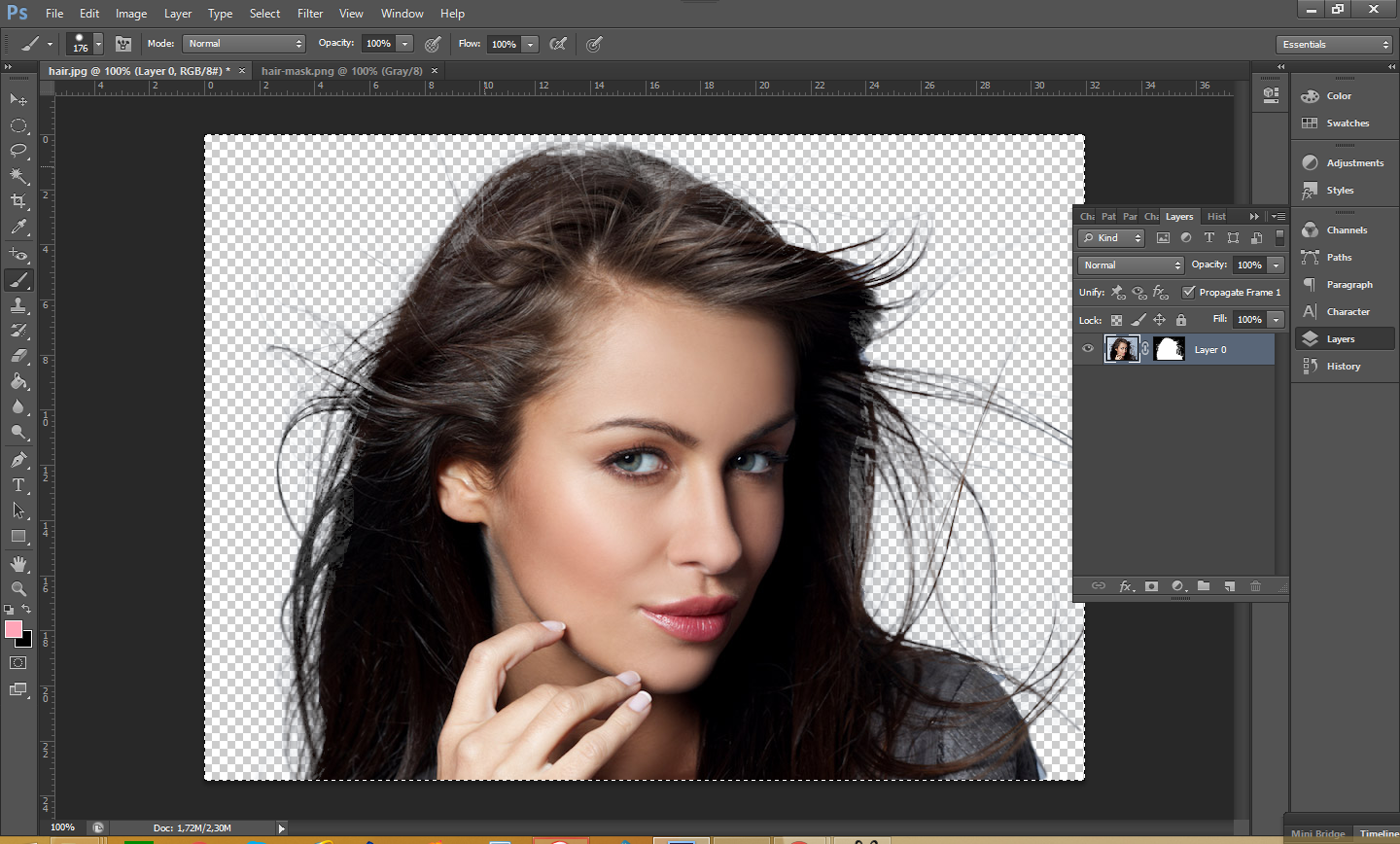
Task: Open the brush Mode dropdown
Action: pos(244,44)
